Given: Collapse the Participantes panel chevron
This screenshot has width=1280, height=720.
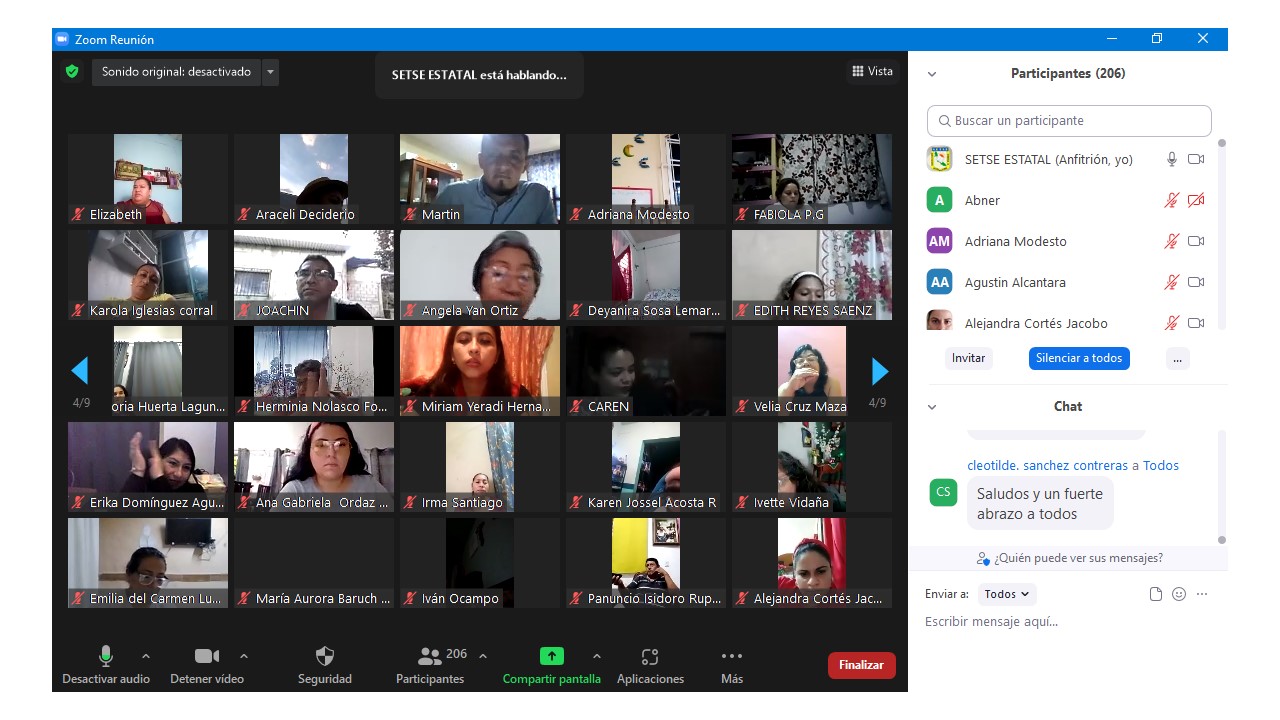Looking at the screenshot, I should tap(932, 74).
